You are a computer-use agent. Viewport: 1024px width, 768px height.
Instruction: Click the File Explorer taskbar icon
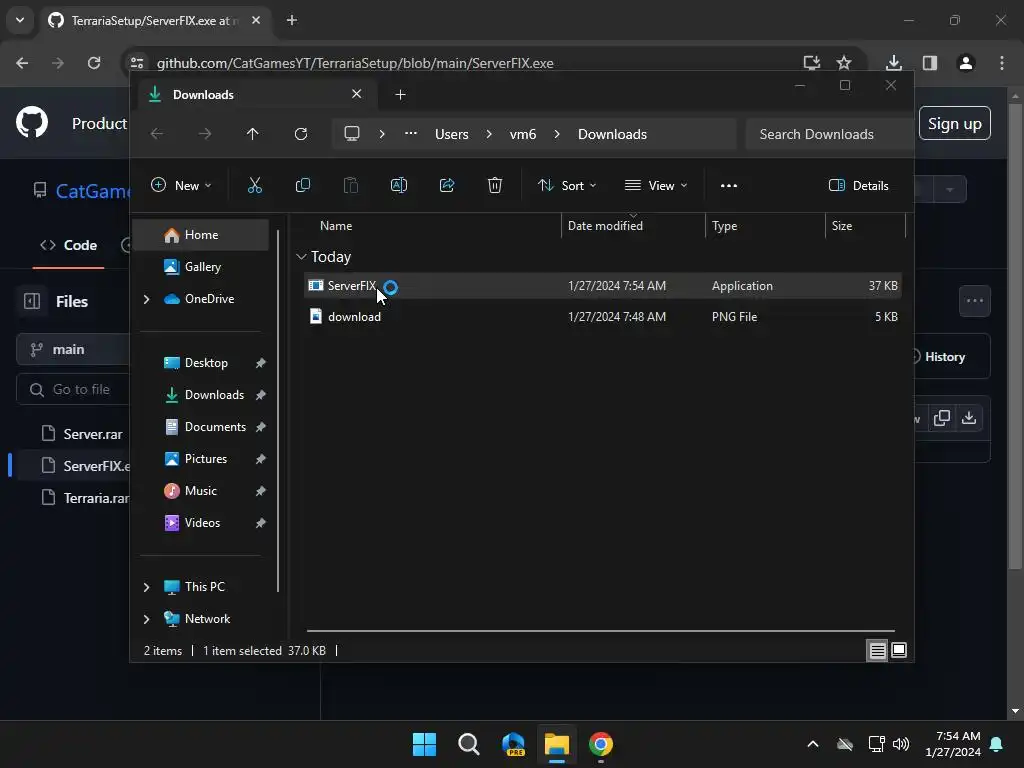[557, 744]
